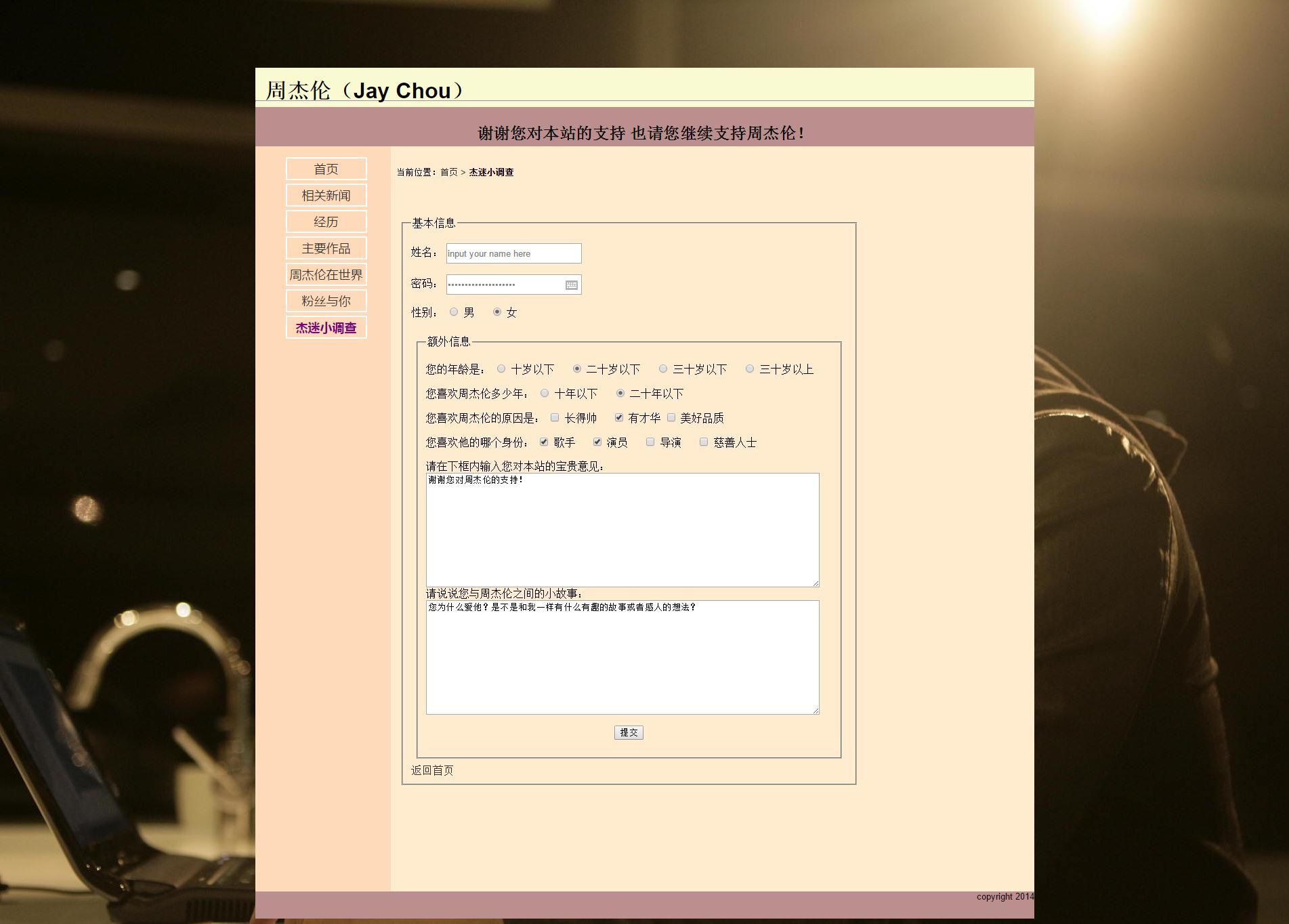The image size is (1289, 924).
Task: Click the resize handle of opinions textarea
Action: pos(816,583)
